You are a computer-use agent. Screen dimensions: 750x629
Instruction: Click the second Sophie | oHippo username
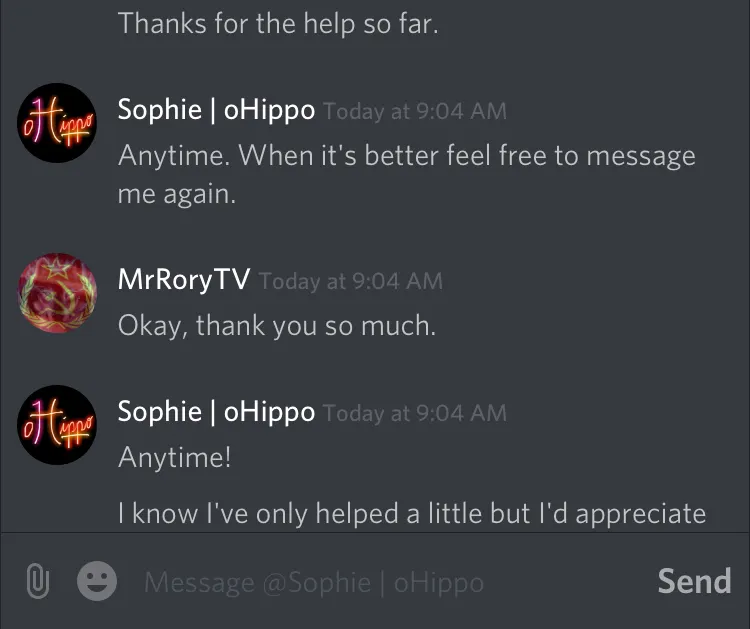point(216,412)
